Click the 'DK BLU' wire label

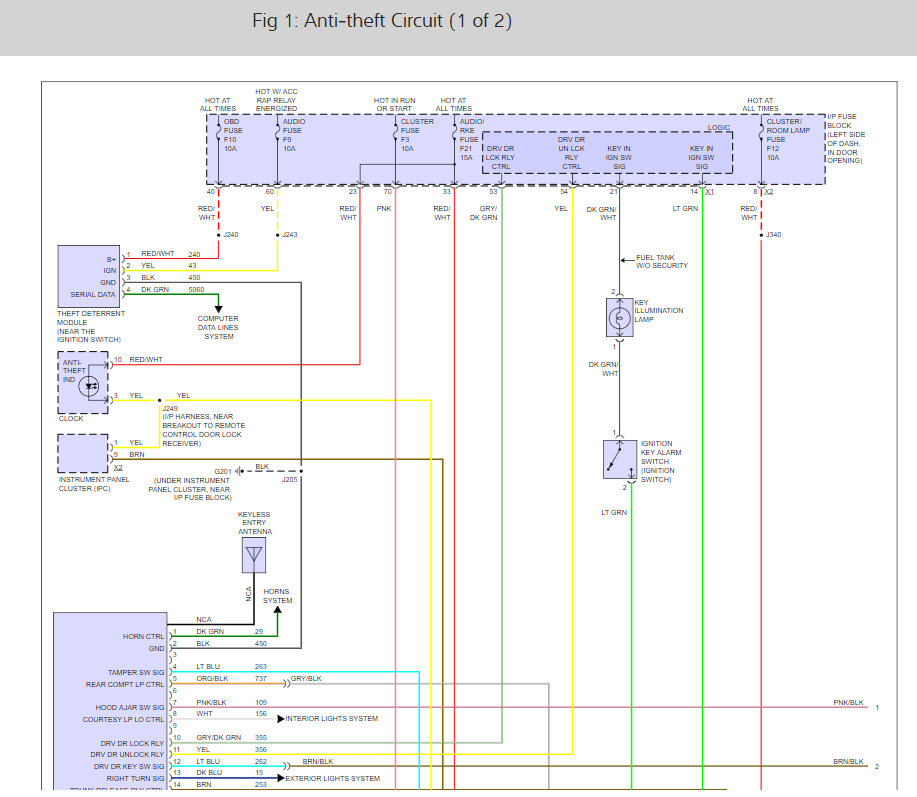(x=209, y=773)
